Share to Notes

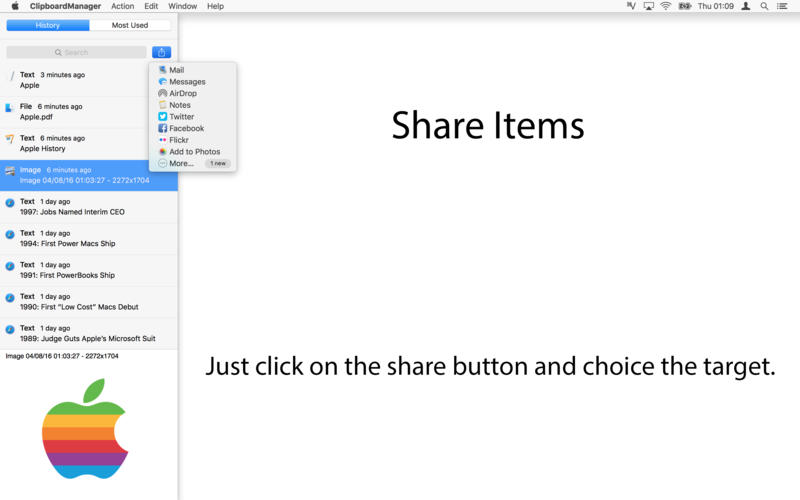coord(192,105)
